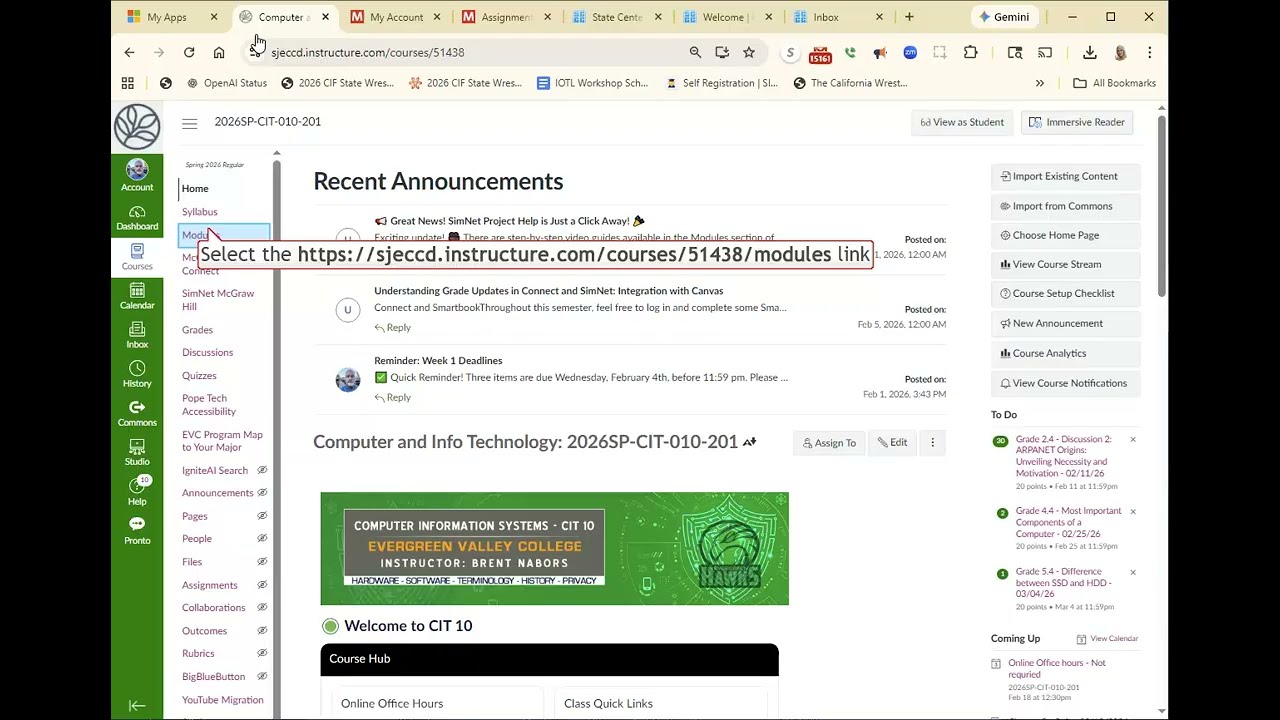
Task: Open Studio in global navigation
Action: coord(137,452)
